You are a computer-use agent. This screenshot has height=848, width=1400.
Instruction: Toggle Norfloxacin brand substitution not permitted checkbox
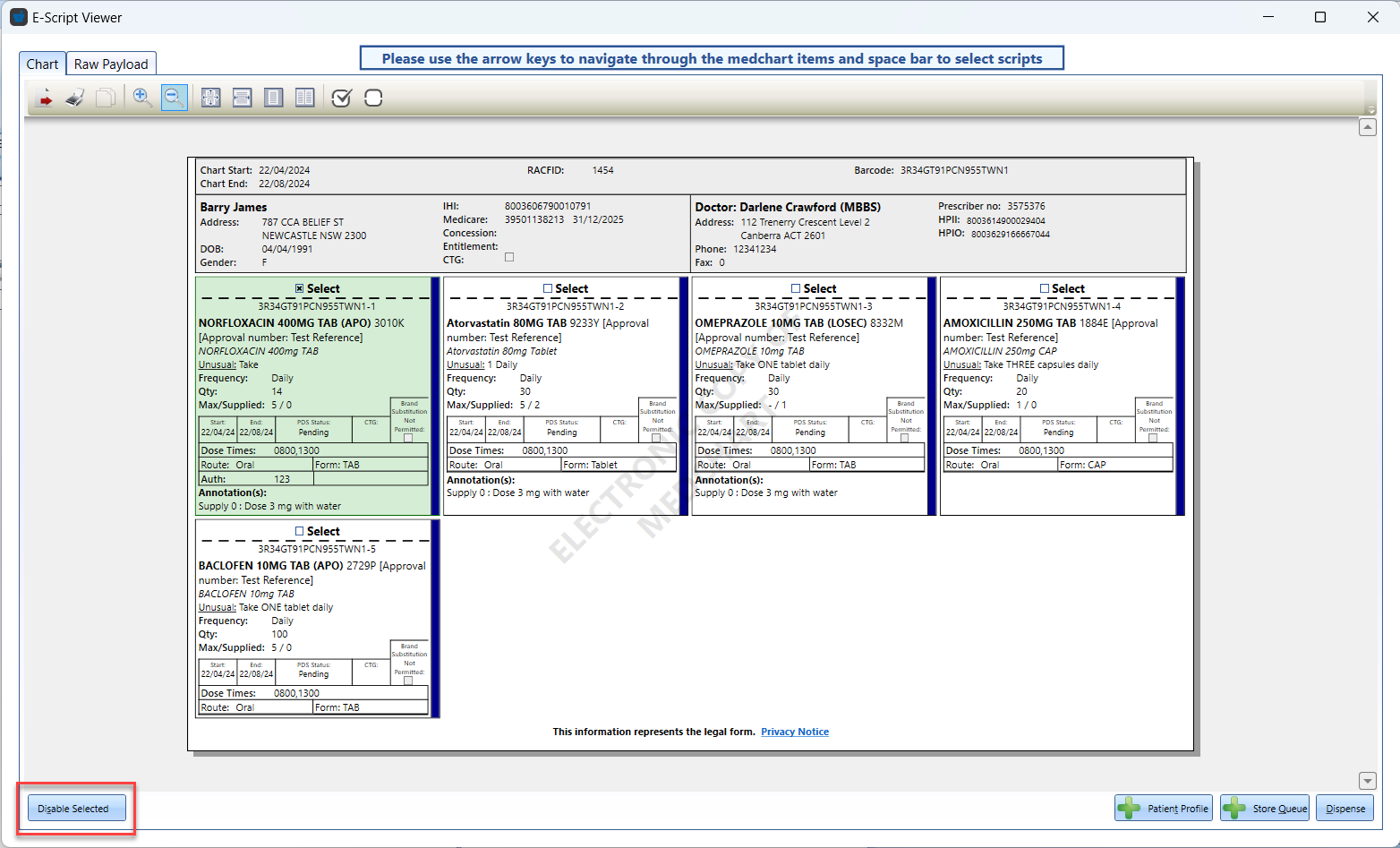point(408,438)
